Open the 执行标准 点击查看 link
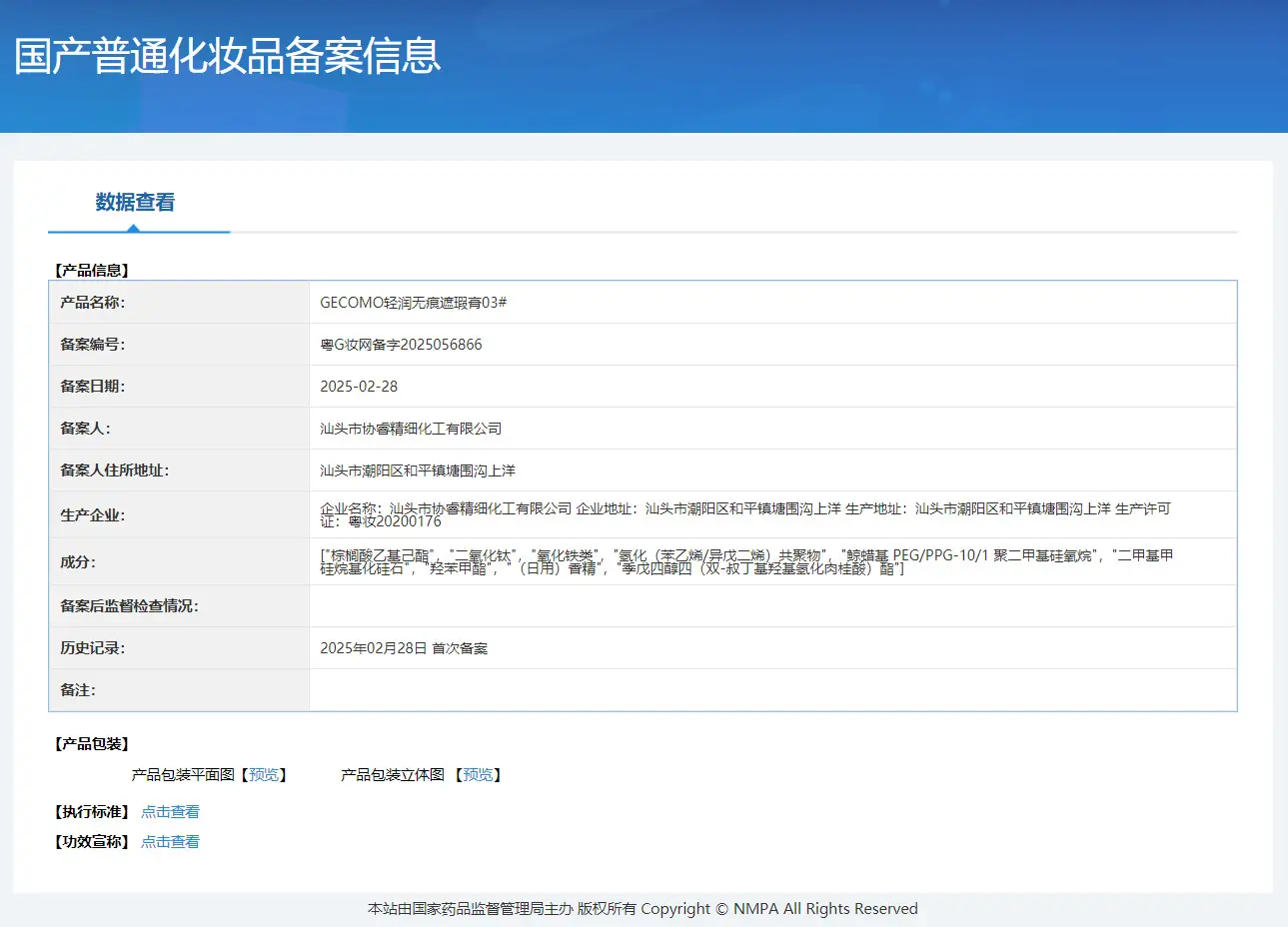This screenshot has height=927, width=1288. point(170,812)
